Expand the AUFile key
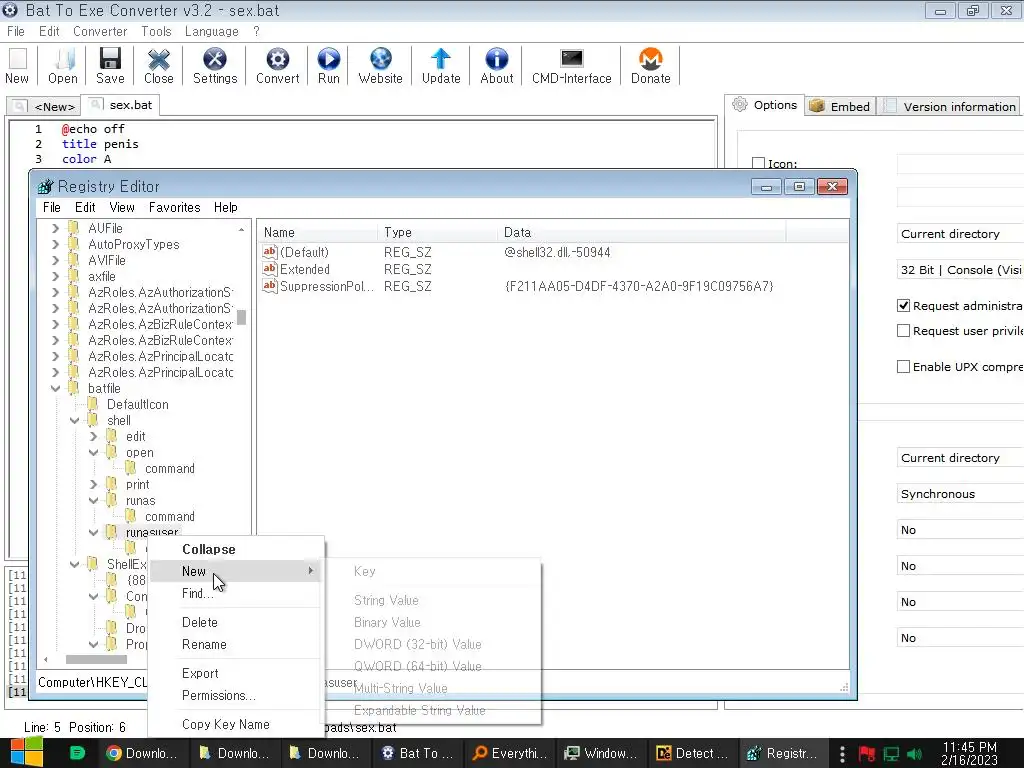 (x=56, y=228)
